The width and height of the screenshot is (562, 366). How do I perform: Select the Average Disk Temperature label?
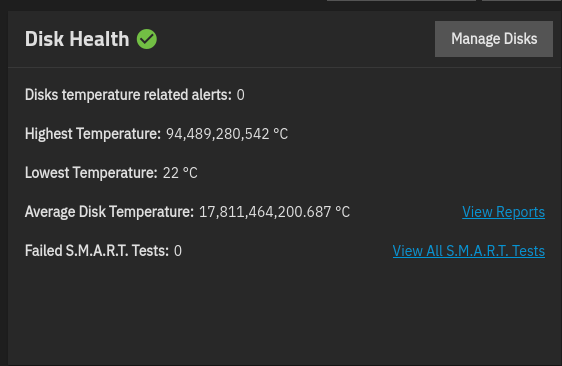pos(109,212)
